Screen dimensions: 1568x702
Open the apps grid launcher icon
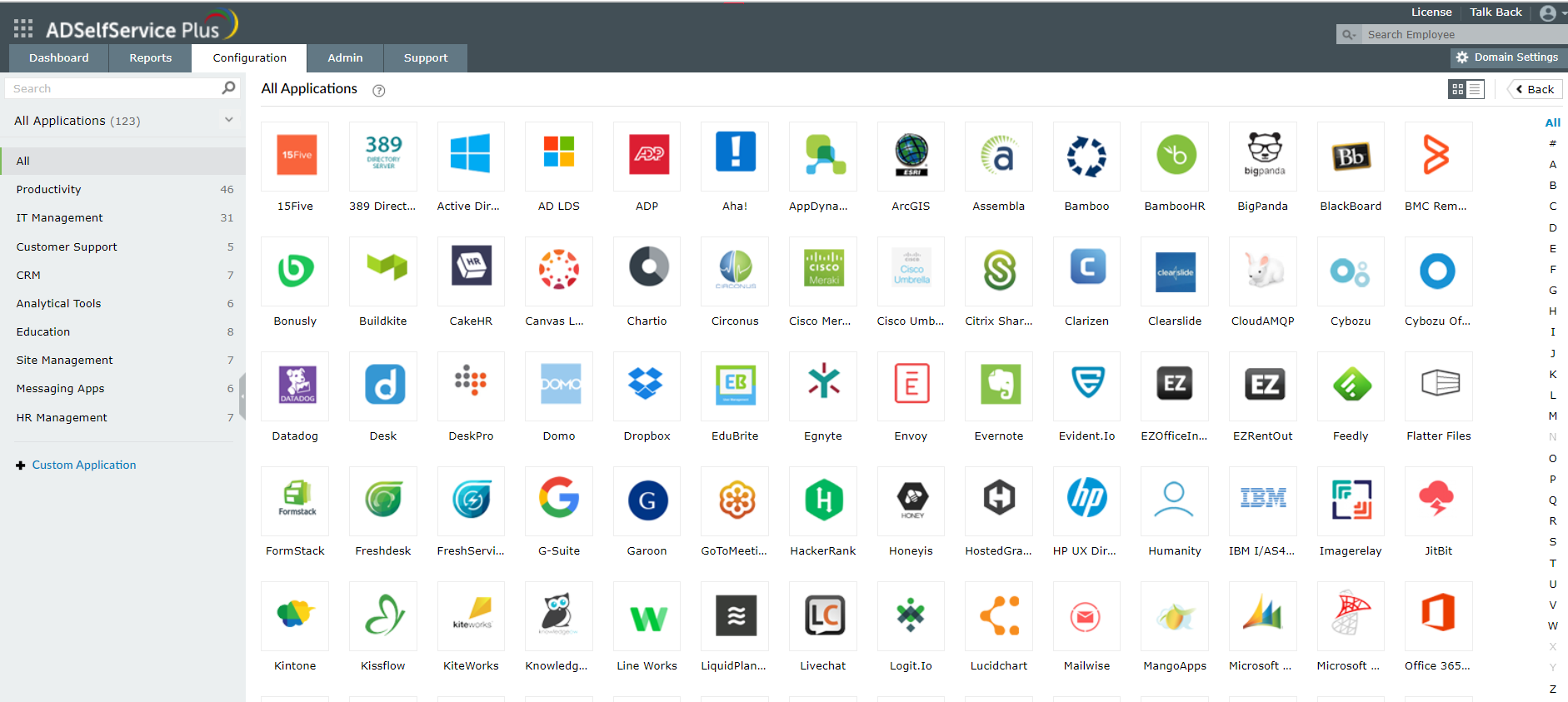23,29
